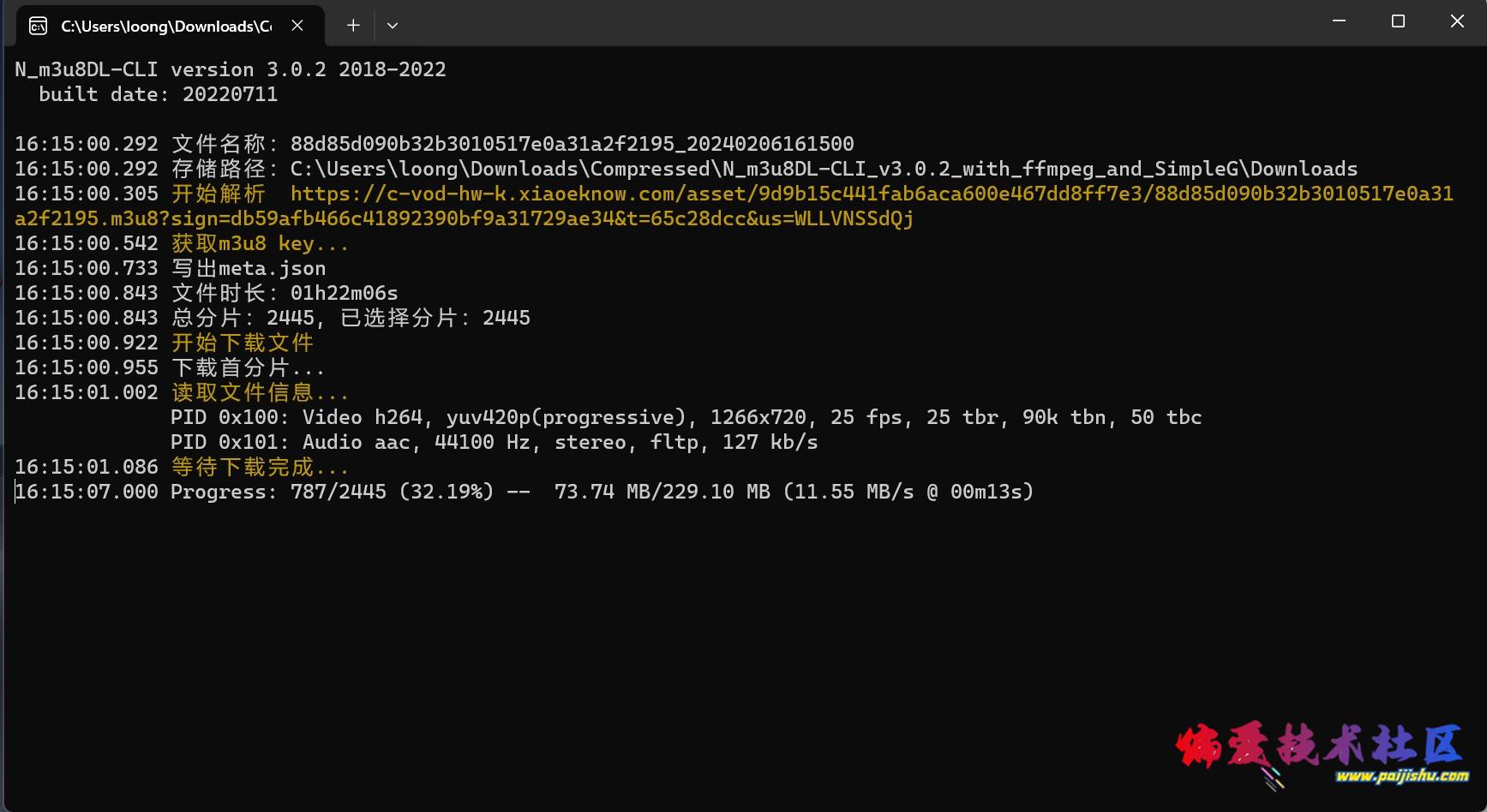Click the 文件时长 01h22m06s duration line
The image size is (1487, 812).
(x=285, y=293)
